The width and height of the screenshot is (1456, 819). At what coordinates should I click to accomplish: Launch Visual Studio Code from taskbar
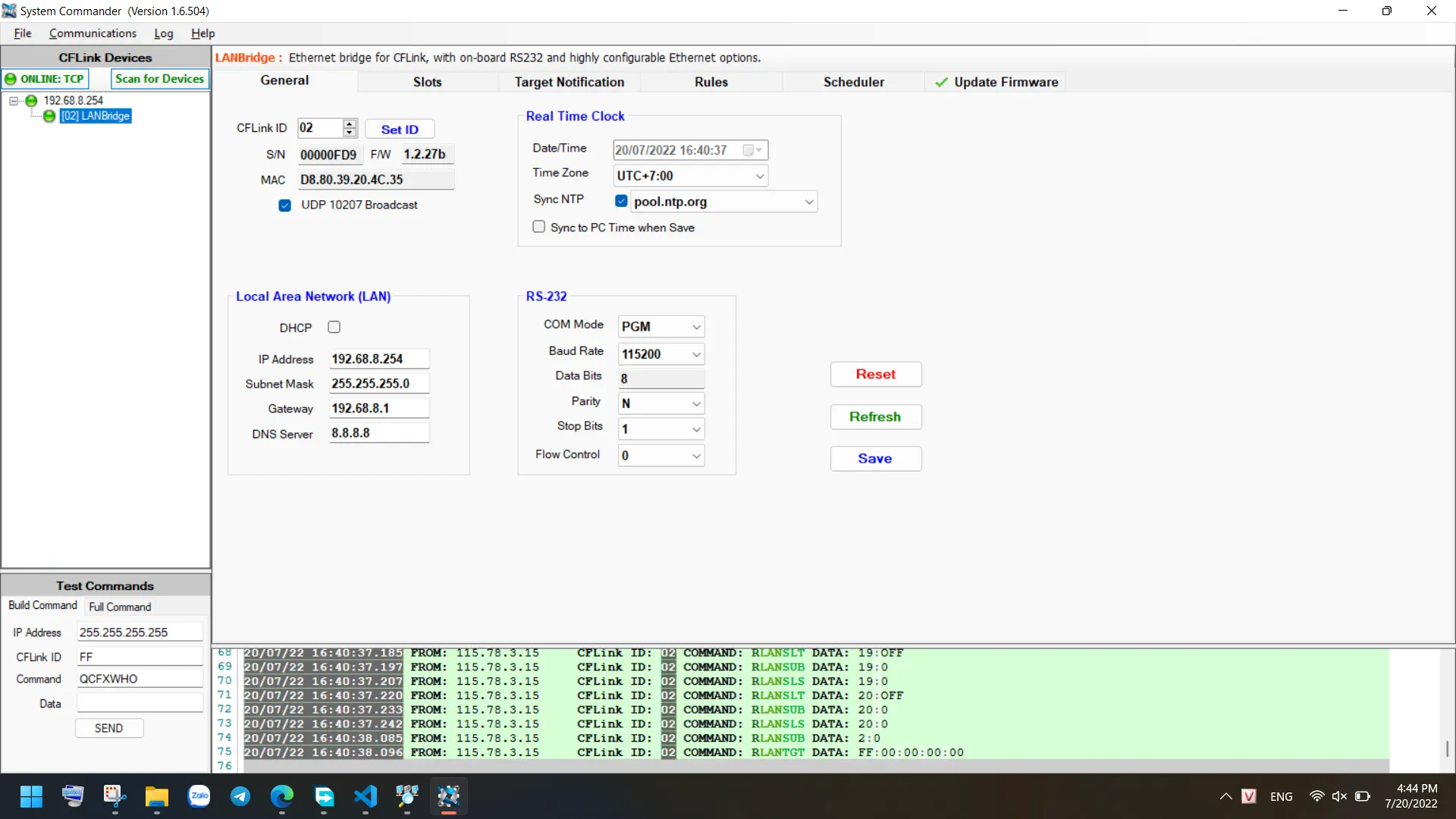pos(366,795)
